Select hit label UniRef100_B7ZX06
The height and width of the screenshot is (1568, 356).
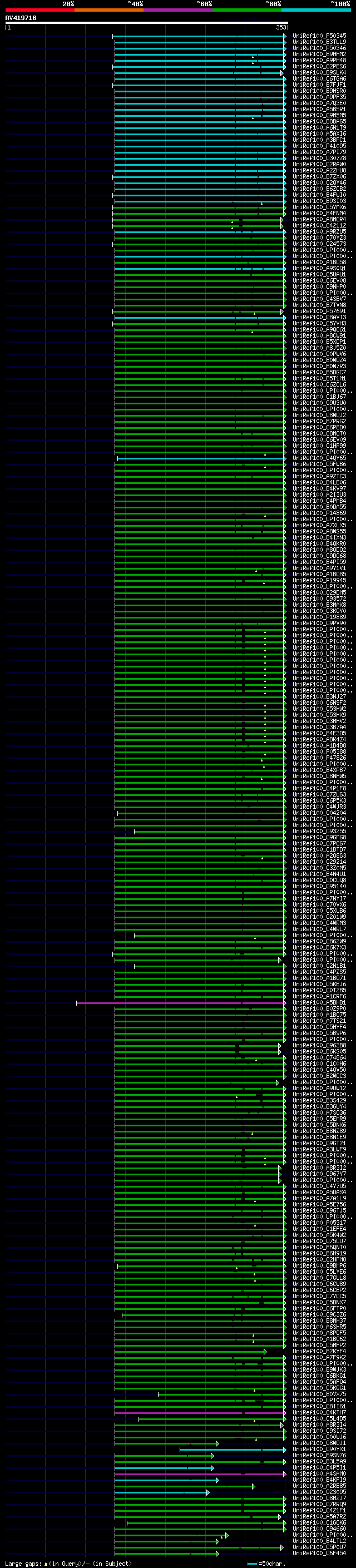coord(319,176)
